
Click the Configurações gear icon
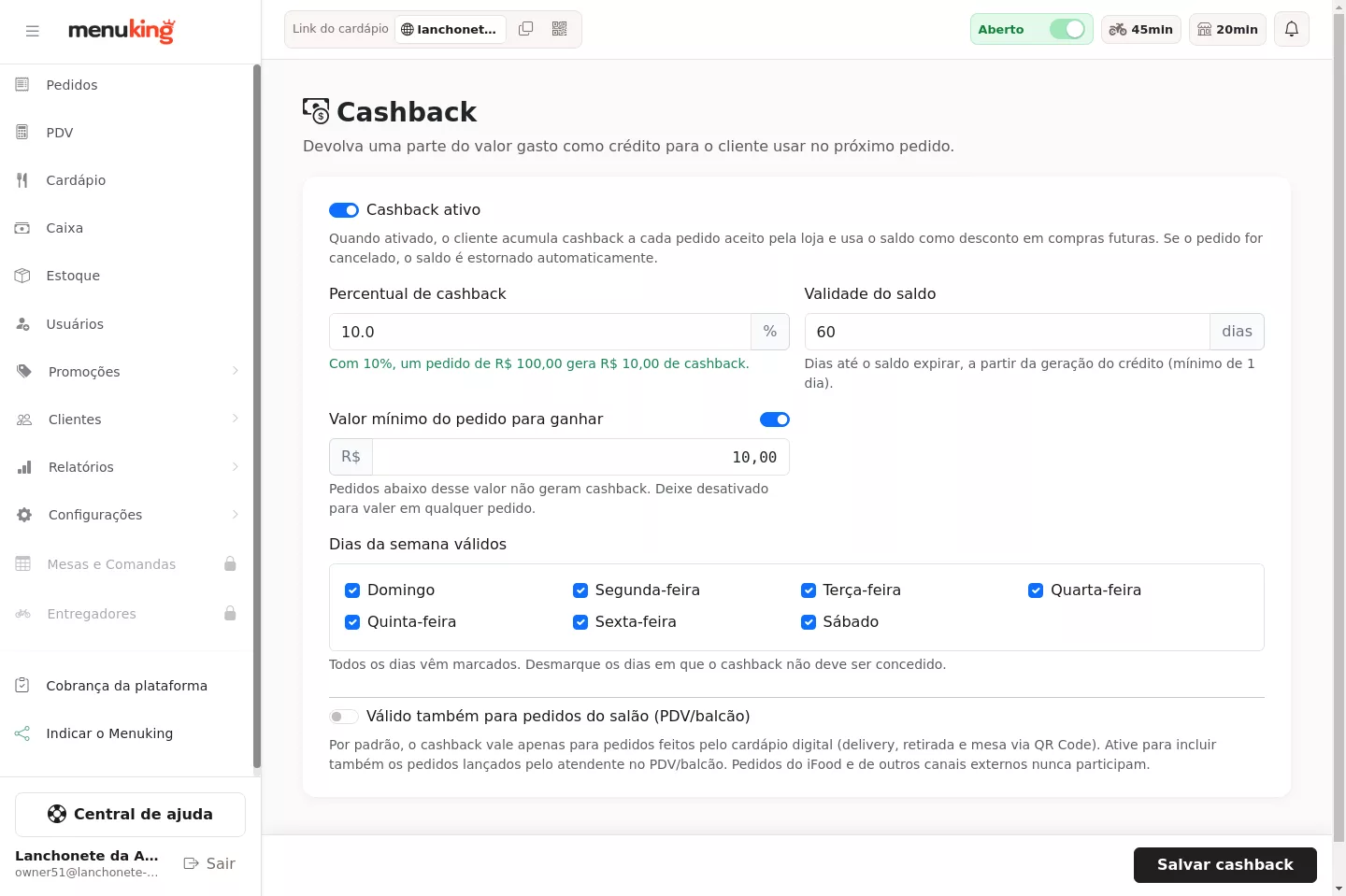[24, 515]
